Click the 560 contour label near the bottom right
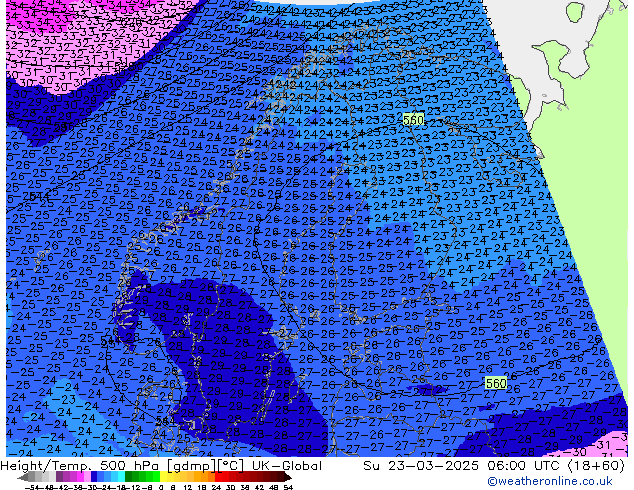The height and width of the screenshot is (490, 634). pyautogui.click(x=496, y=383)
